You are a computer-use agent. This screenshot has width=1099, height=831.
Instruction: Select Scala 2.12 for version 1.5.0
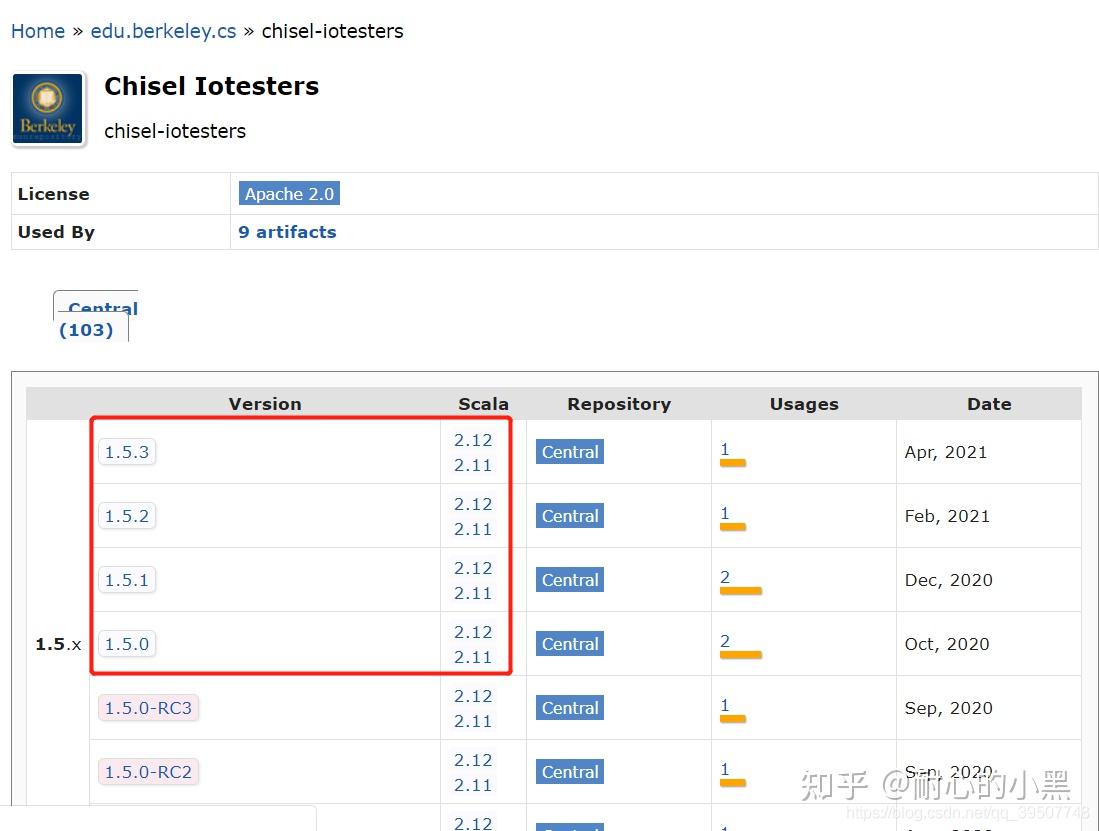point(473,632)
